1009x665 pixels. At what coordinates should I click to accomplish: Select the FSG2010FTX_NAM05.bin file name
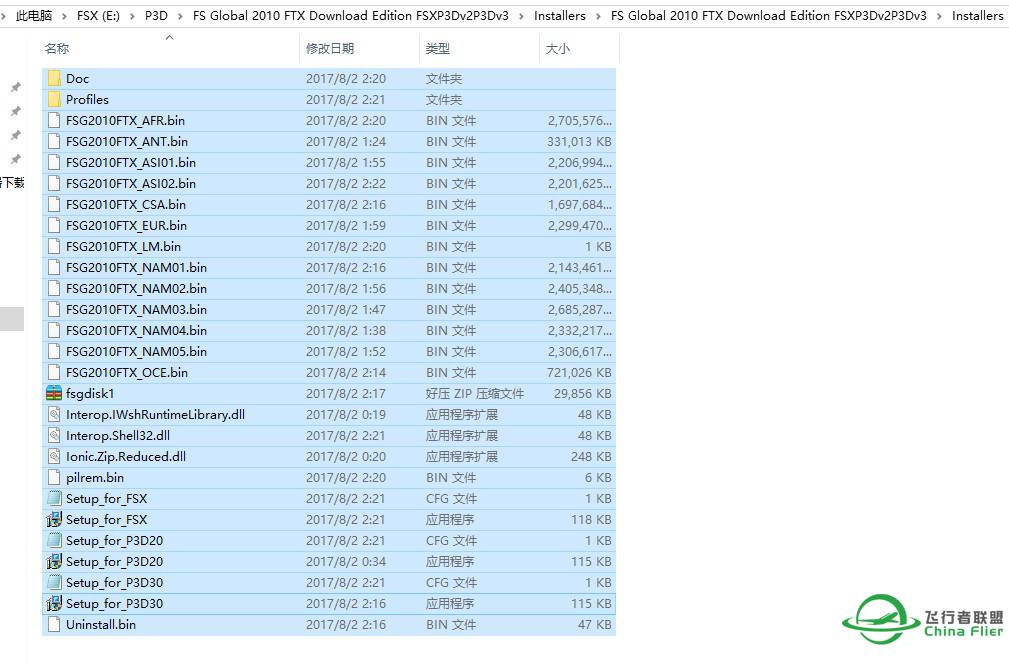pos(136,351)
